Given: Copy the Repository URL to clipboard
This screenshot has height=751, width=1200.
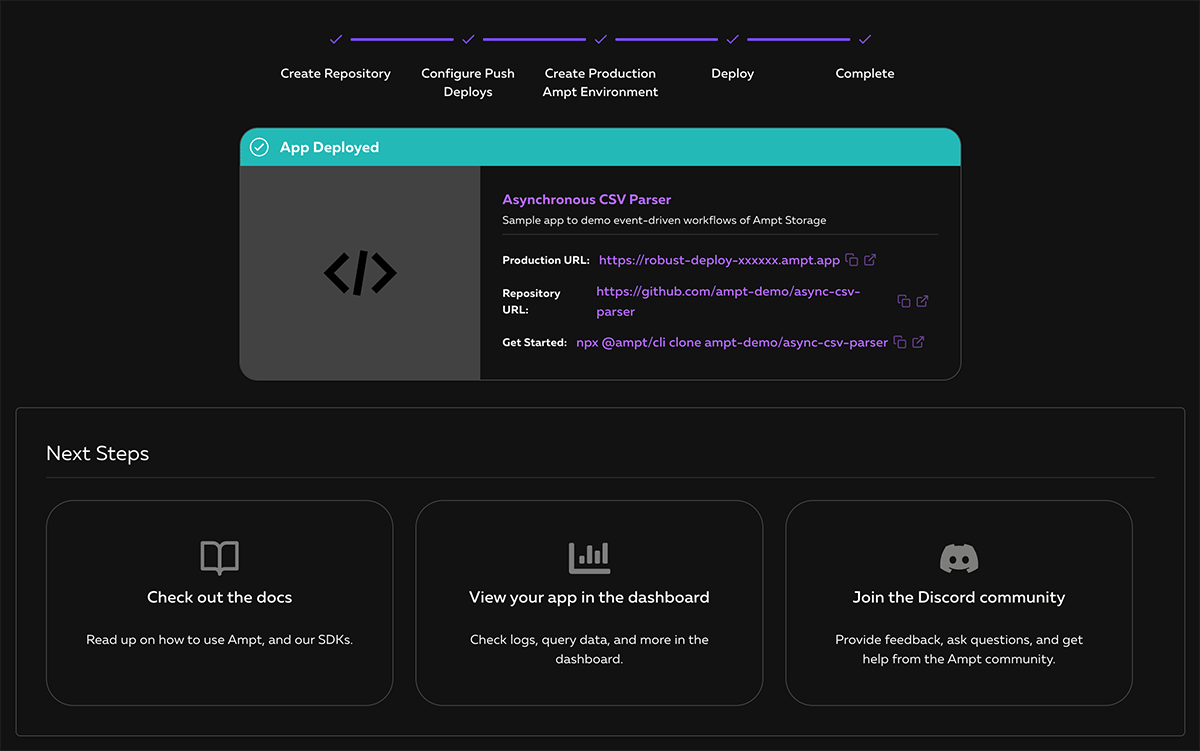Looking at the screenshot, I should pyautogui.click(x=904, y=301).
